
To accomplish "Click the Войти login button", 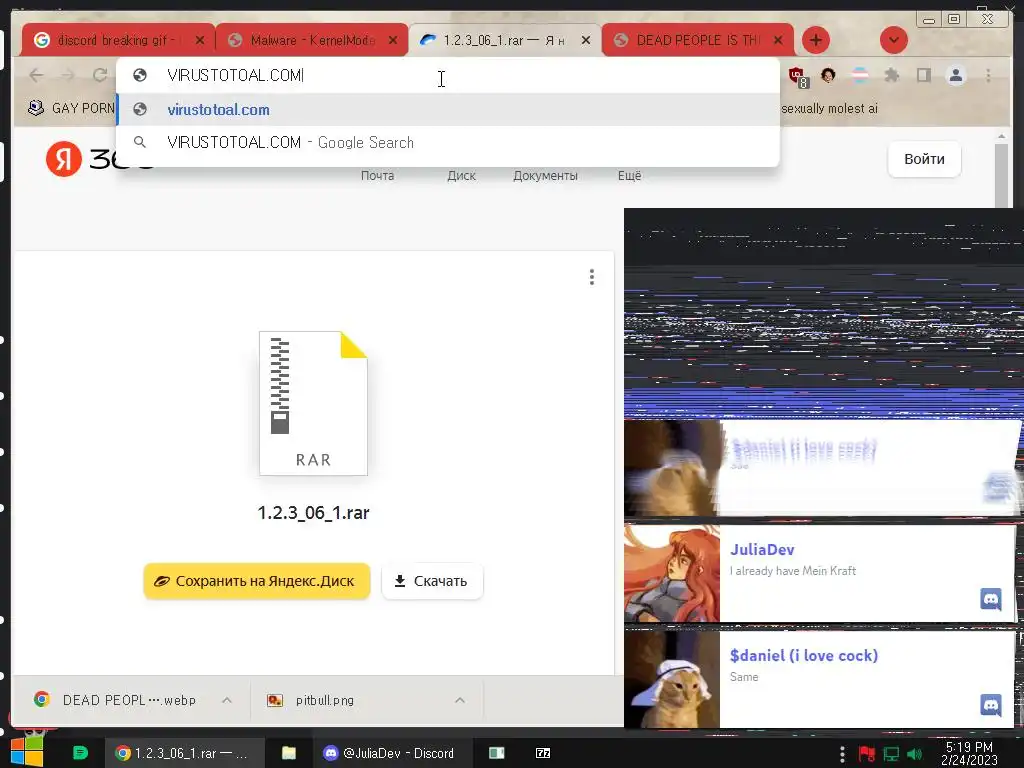I will point(924,159).
